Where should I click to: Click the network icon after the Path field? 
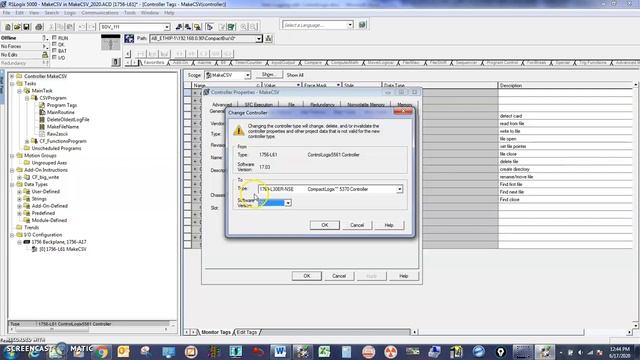pyautogui.click(x=269, y=38)
